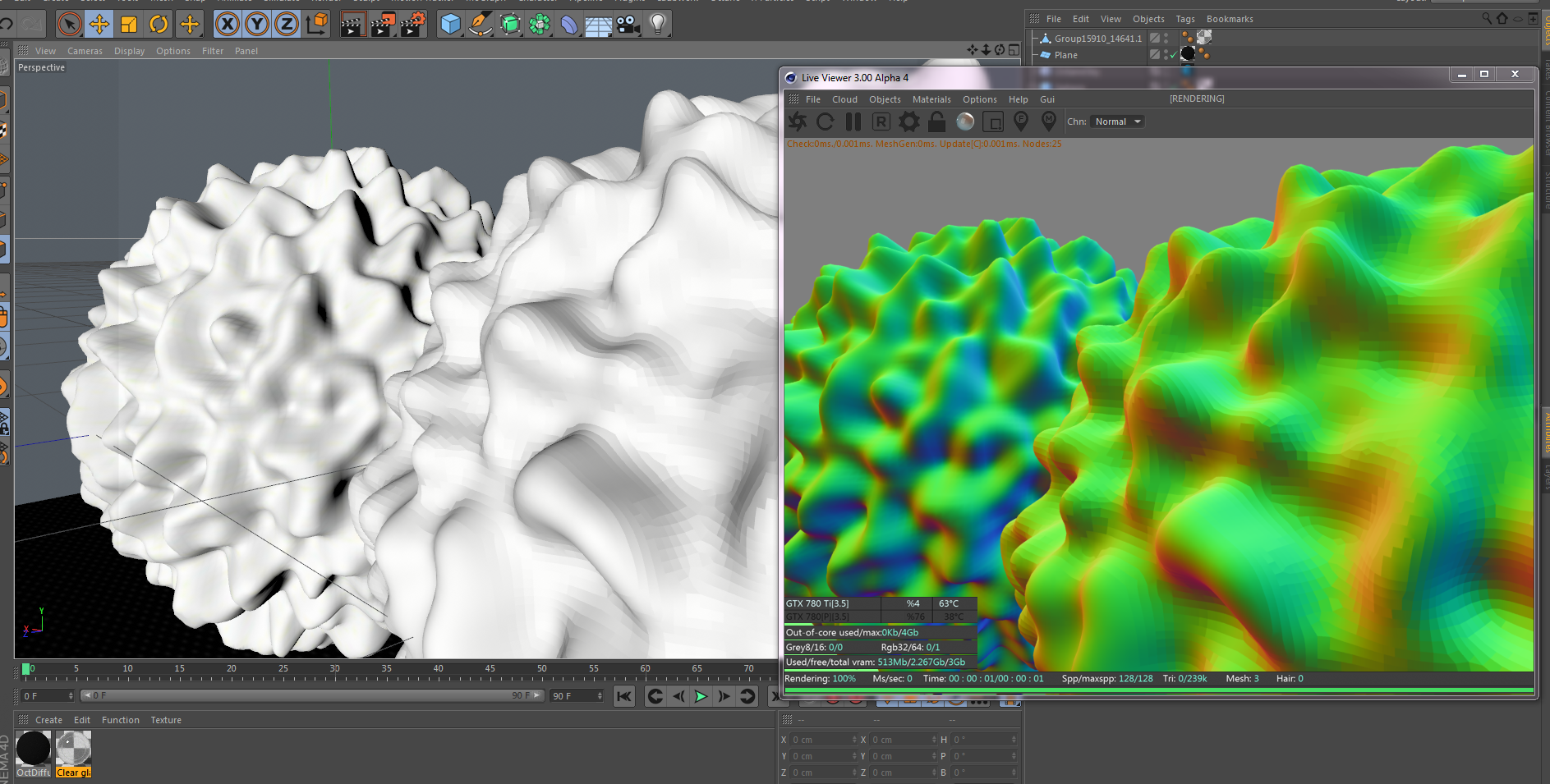Viewport: 1550px width, 784px height.
Task: Toggle visibility dots for Group15910_14641.1
Action: click(x=1166, y=38)
